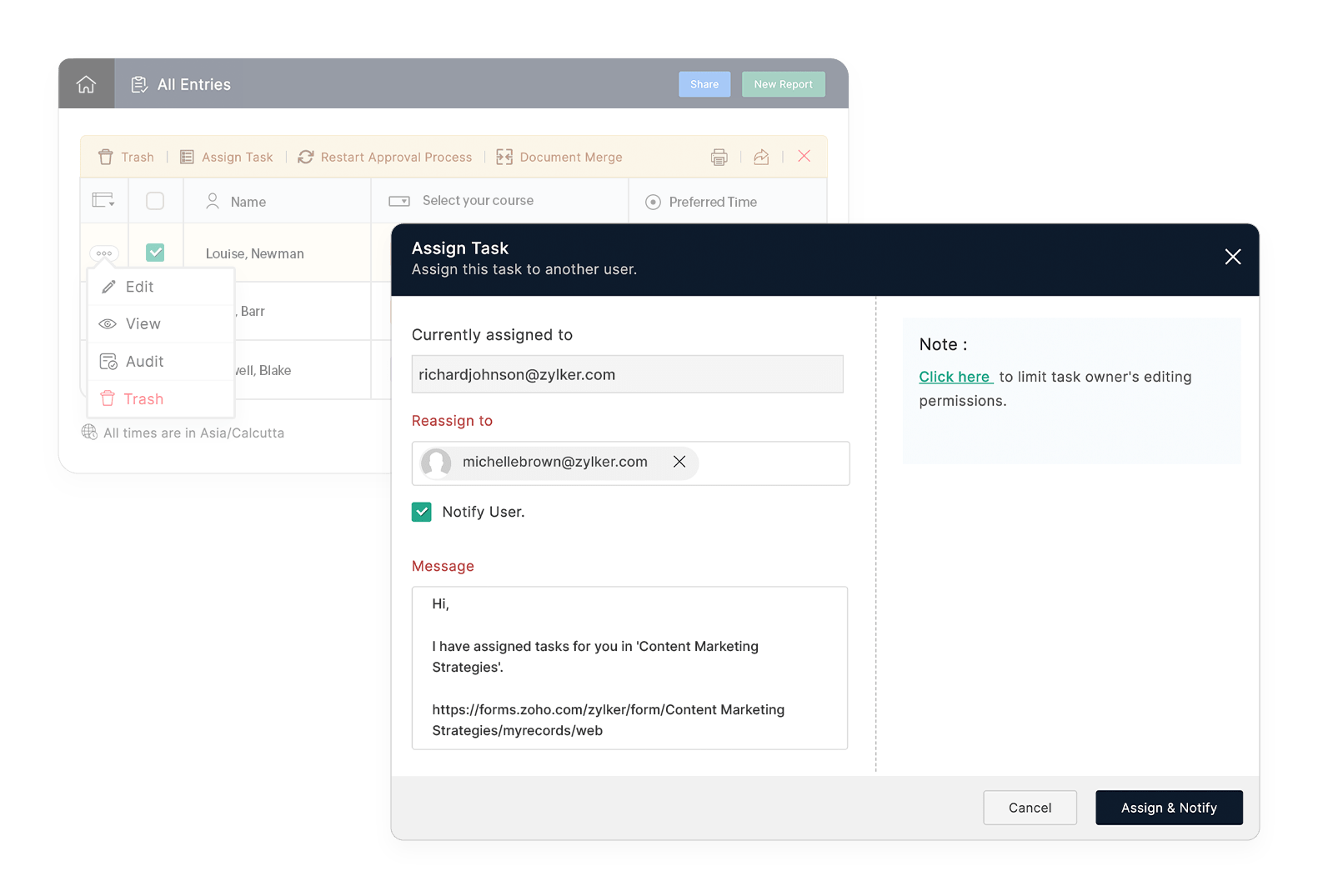1328x896 pixels.
Task: Open the All Entries report icon
Action: pyautogui.click(x=139, y=84)
